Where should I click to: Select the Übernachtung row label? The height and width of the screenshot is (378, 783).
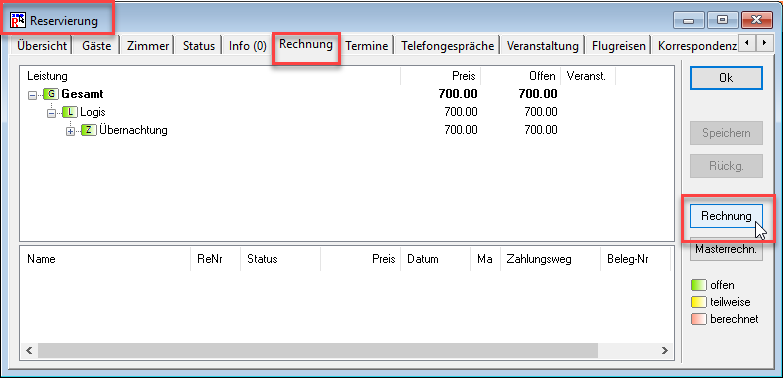pyautogui.click(x=133, y=130)
